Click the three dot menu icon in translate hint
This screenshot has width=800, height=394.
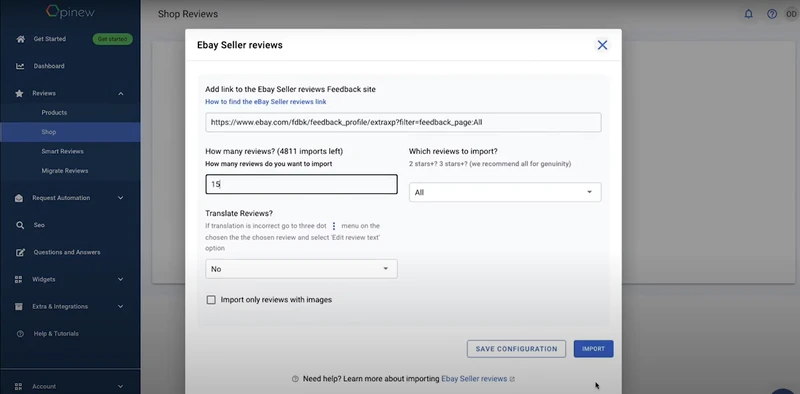(334, 226)
